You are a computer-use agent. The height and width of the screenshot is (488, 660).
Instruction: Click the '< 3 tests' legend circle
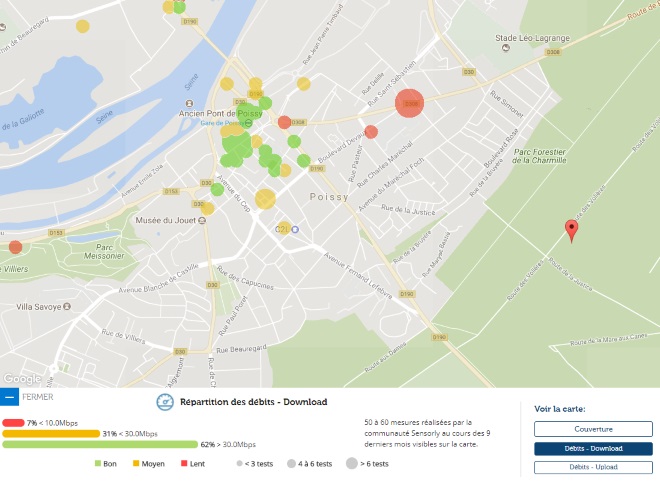(x=240, y=464)
